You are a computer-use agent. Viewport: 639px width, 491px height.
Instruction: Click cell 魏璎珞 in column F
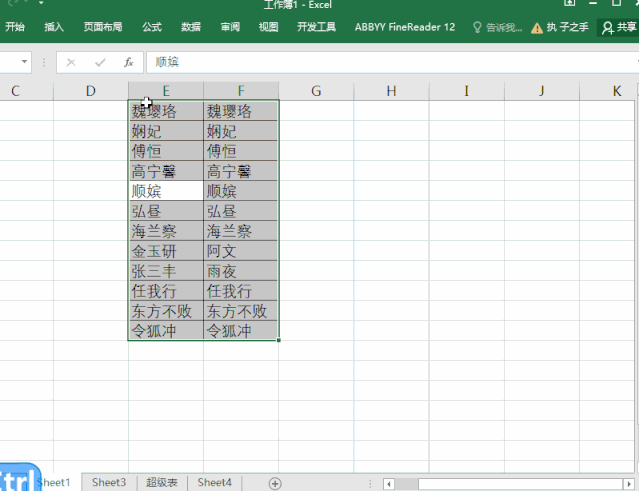(x=241, y=111)
